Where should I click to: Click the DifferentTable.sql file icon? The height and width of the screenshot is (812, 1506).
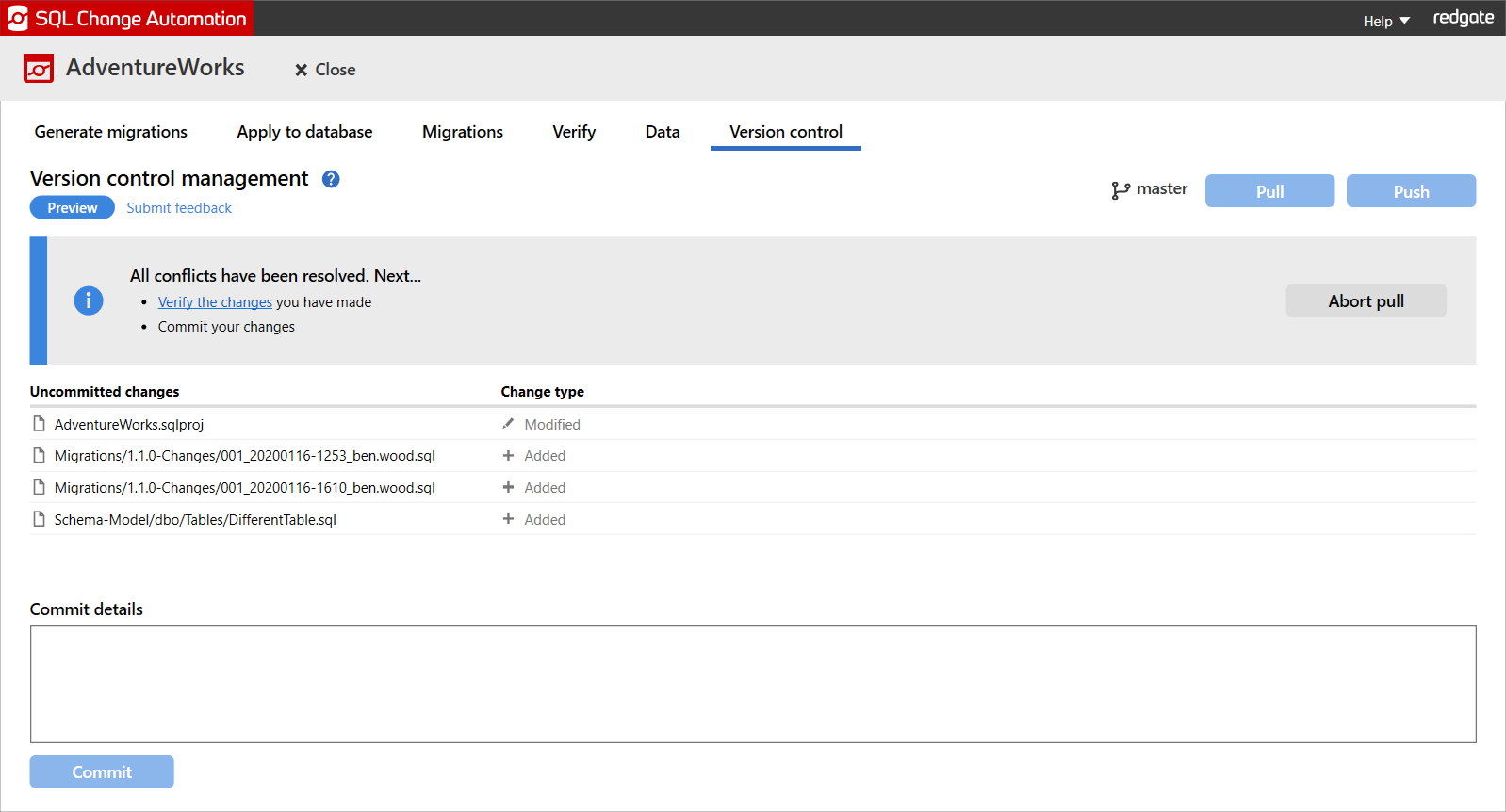[39, 519]
